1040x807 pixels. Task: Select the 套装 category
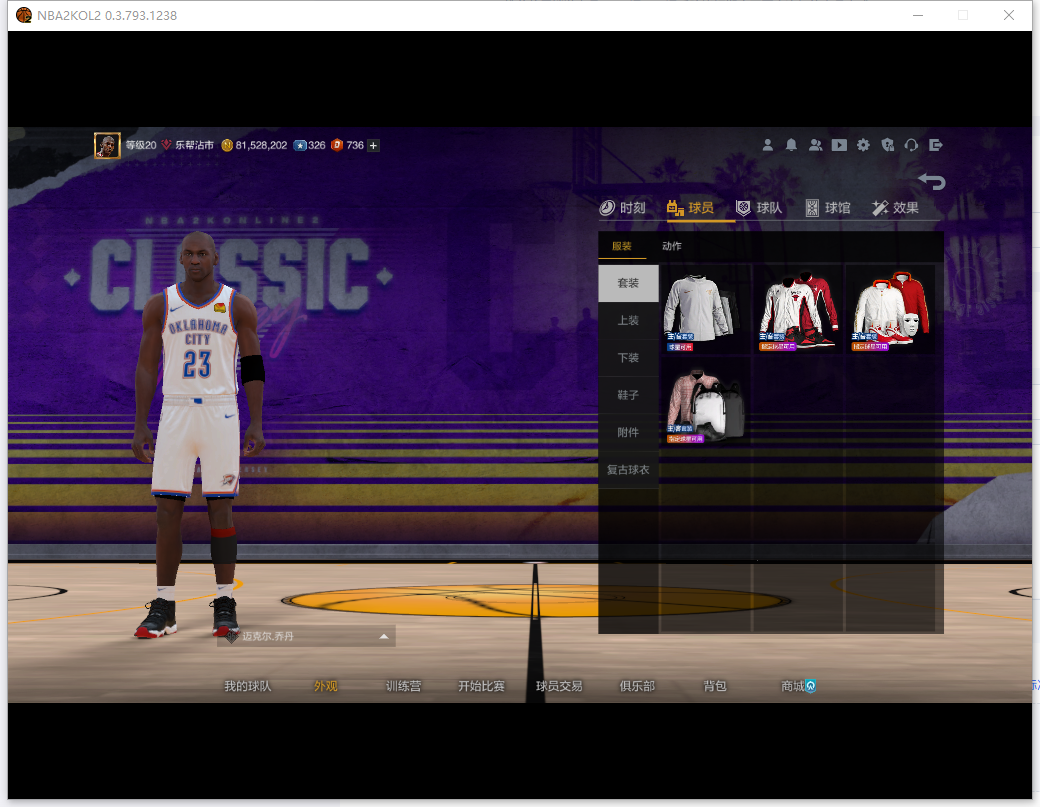628,283
